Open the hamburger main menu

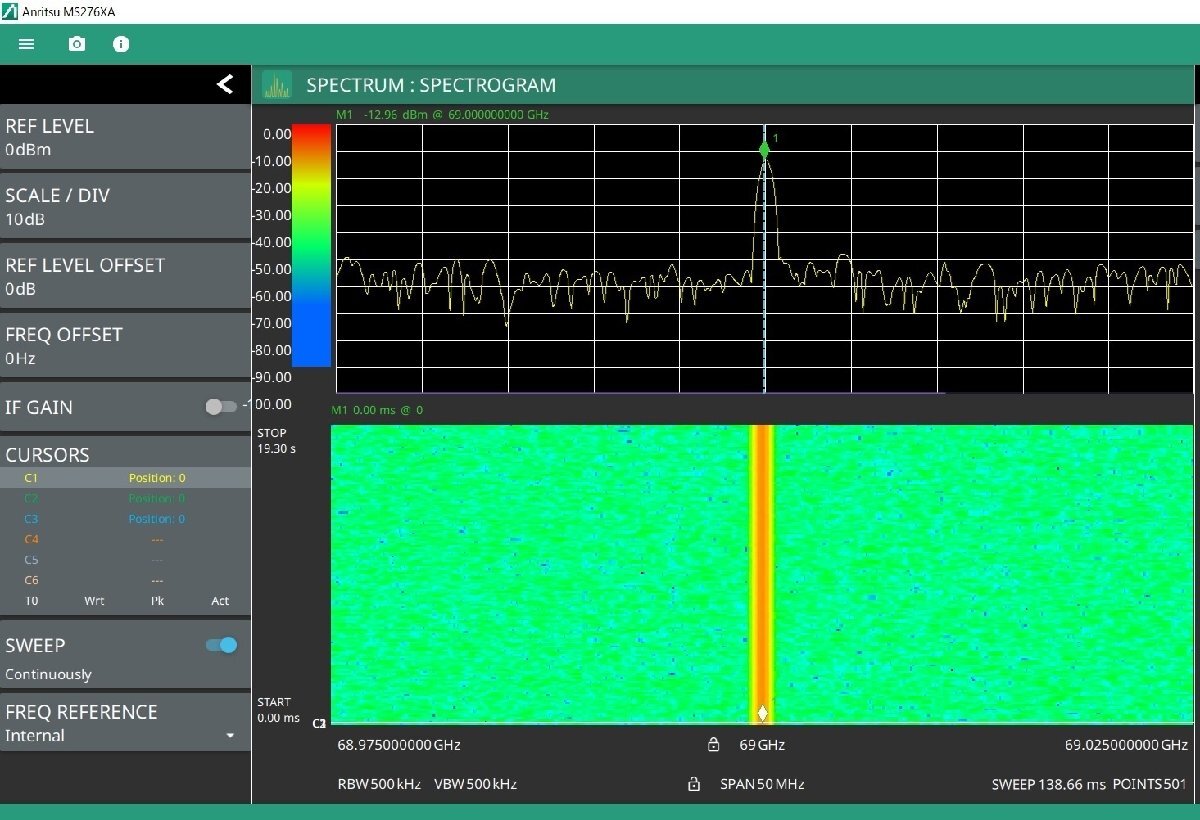click(27, 44)
